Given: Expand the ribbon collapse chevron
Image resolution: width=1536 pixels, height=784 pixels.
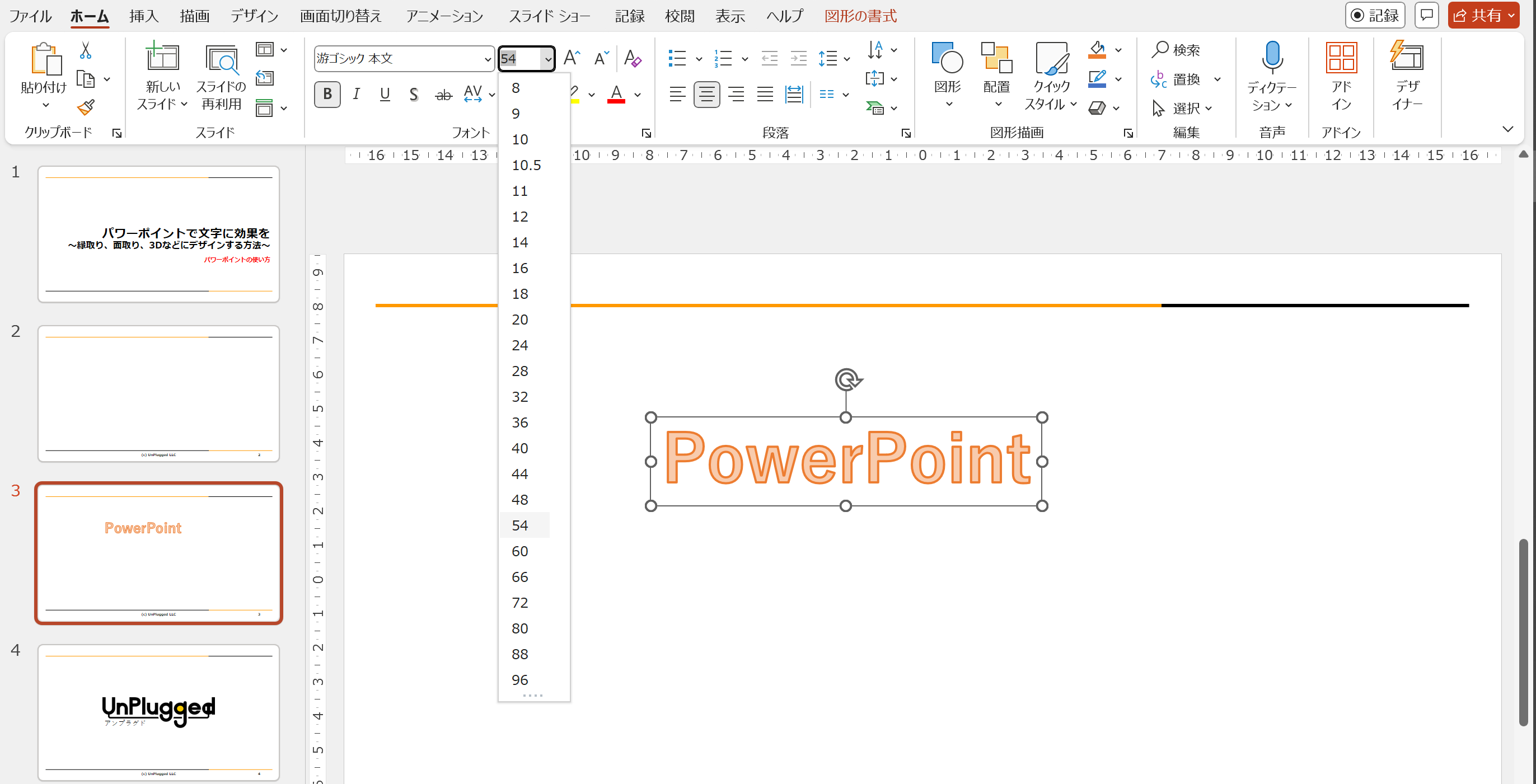Looking at the screenshot, I should [1507, 129].
